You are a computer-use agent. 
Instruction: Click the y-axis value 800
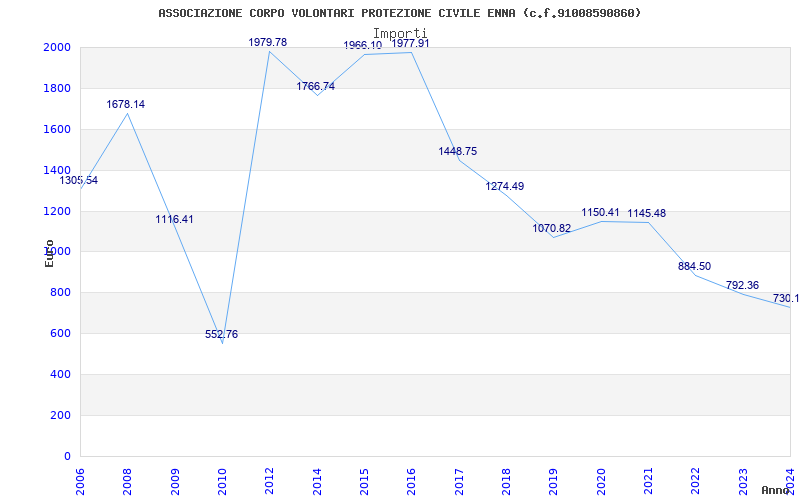point(61,293)
